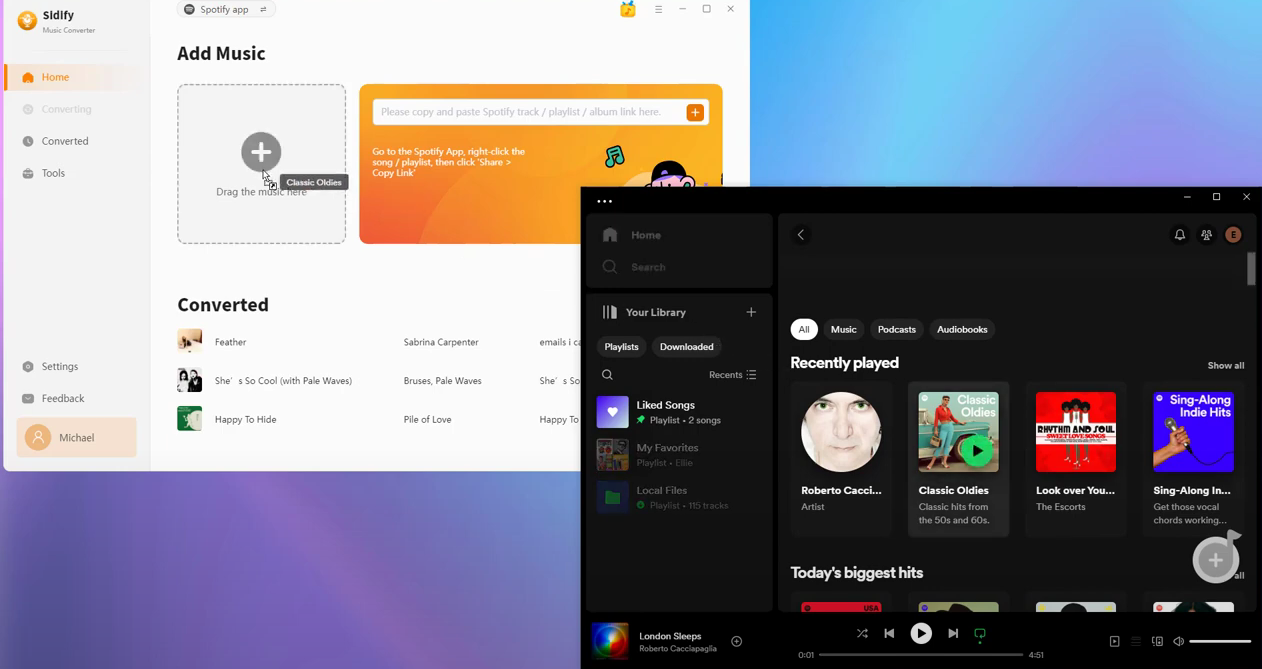Seek in the song progress bar
The image size is (1262, 669).
tap(921, 655)
